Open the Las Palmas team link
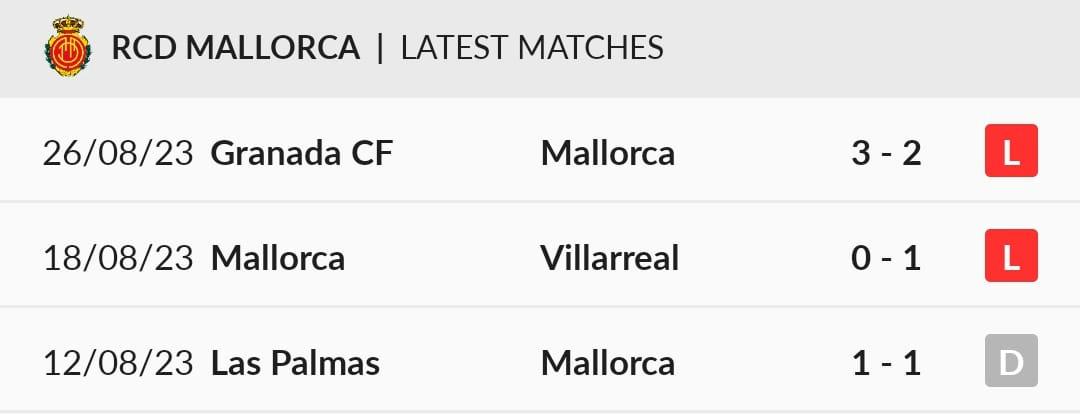1080x414 pixels. tap(295, 363)
